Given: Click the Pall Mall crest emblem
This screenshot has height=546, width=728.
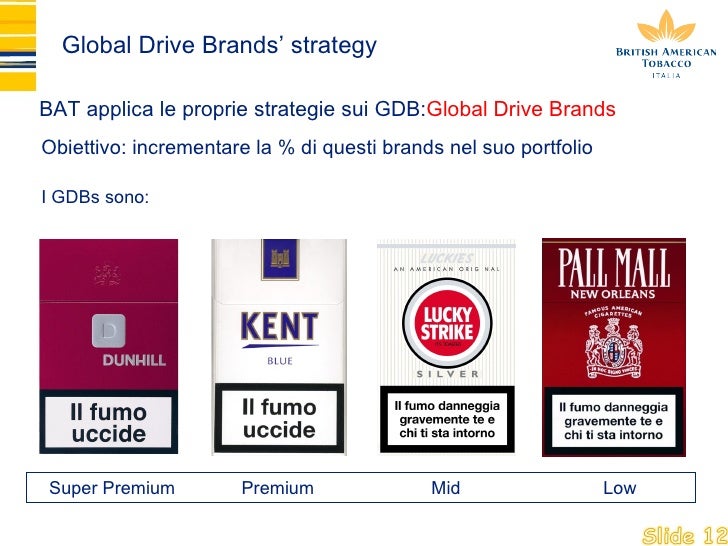Looking at the screenshot, I should [613, 350].
